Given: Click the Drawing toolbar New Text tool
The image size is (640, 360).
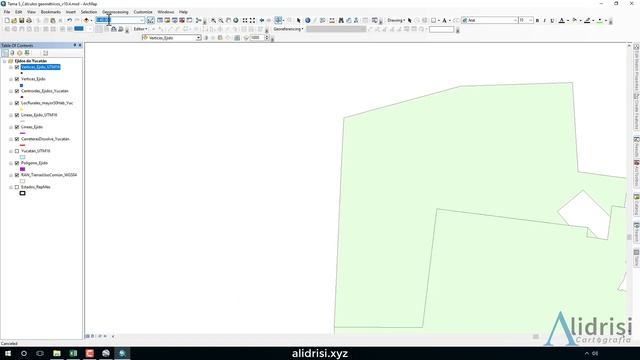Looking at the screenshot, I should pos(444,20).
